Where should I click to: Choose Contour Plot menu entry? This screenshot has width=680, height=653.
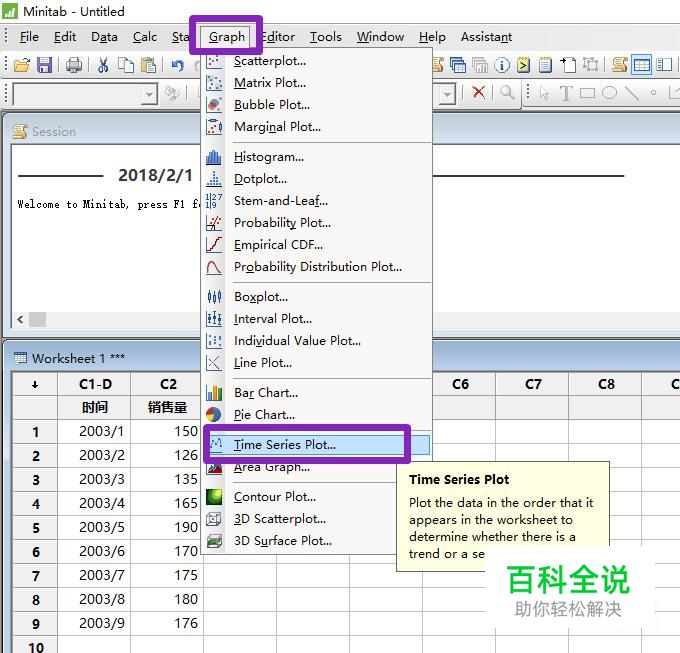tap(300, 496)
